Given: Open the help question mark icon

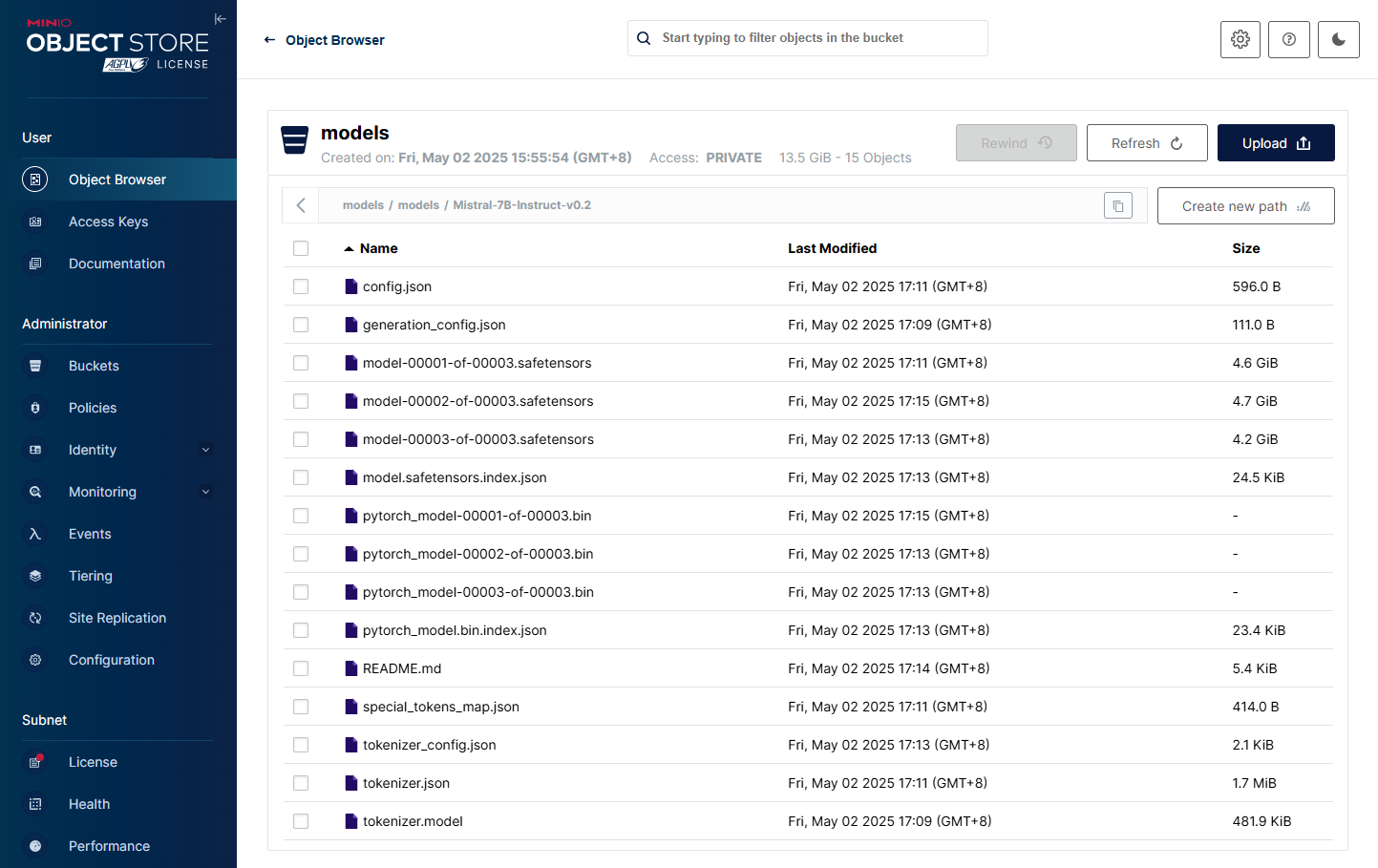Looking at the screenshot, I should (1289, 39).
